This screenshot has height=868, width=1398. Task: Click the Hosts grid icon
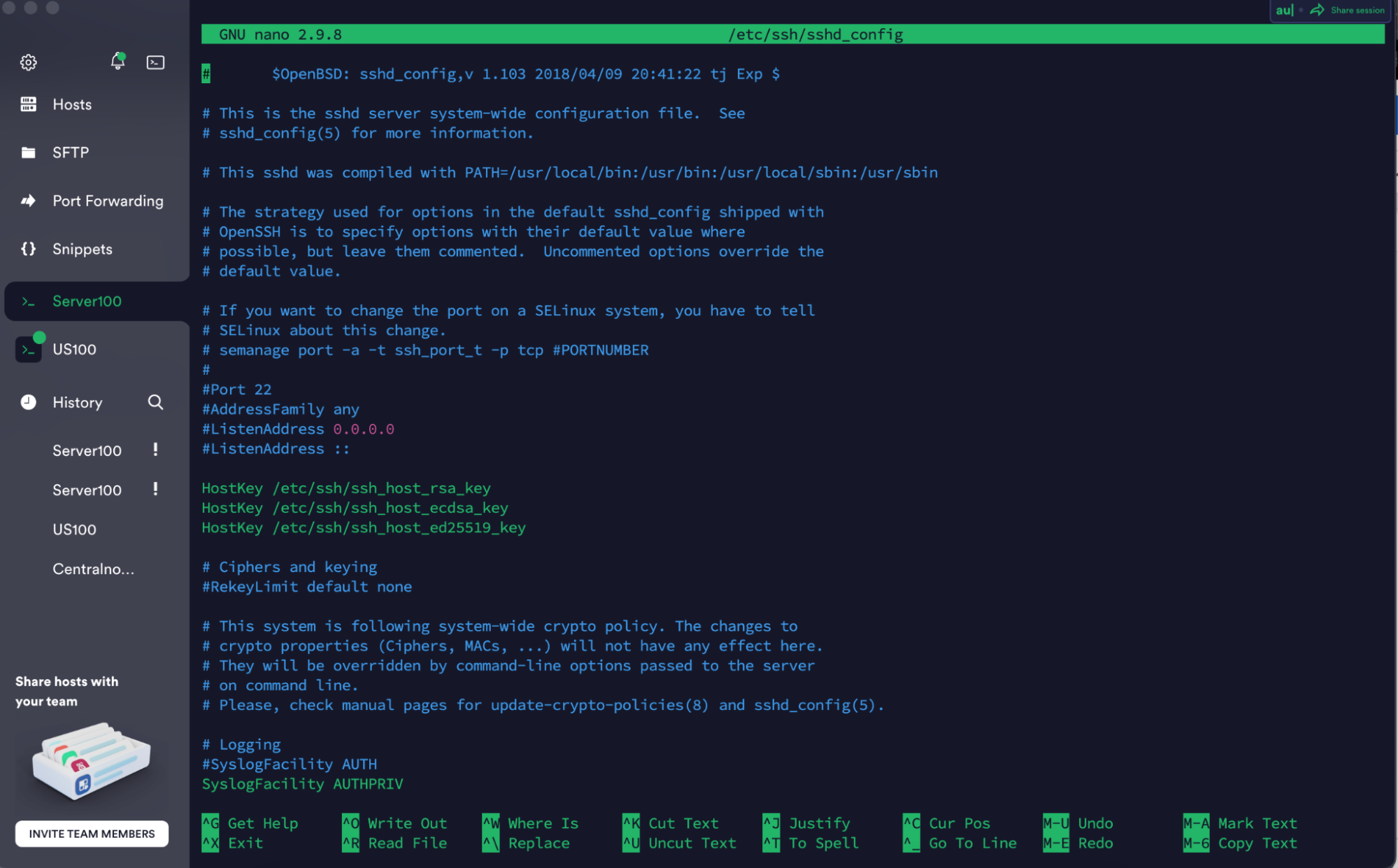[28, 104]
